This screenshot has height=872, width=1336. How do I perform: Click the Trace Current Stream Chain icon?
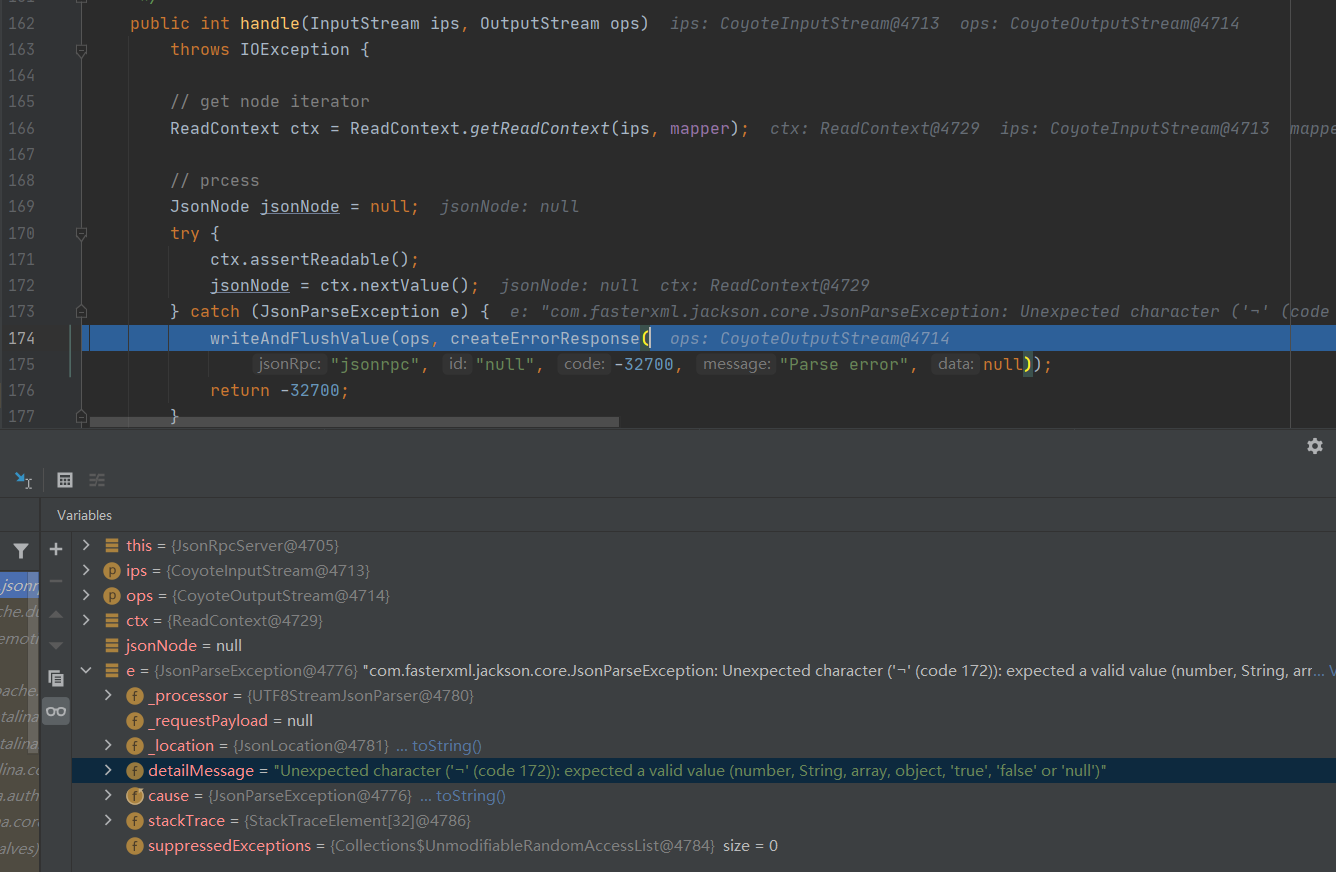97,480
